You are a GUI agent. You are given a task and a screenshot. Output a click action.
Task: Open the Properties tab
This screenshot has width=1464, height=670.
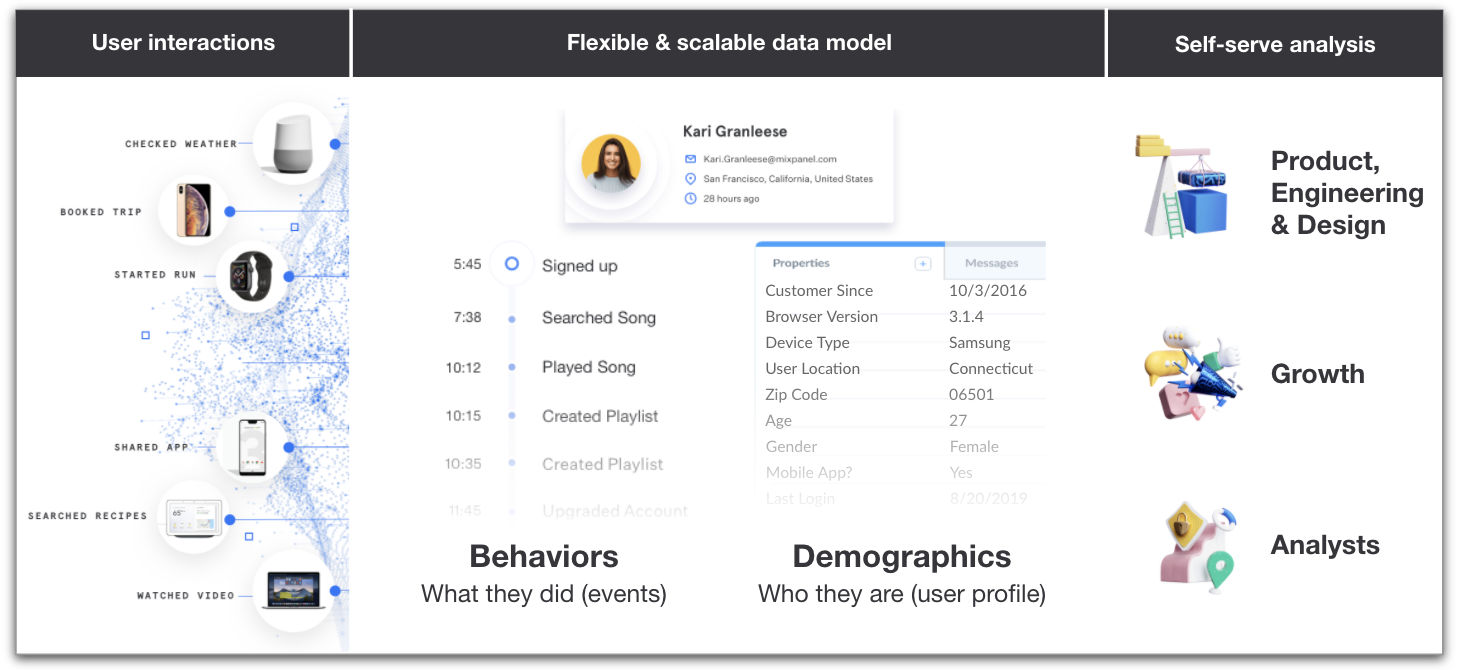point(800,262)
